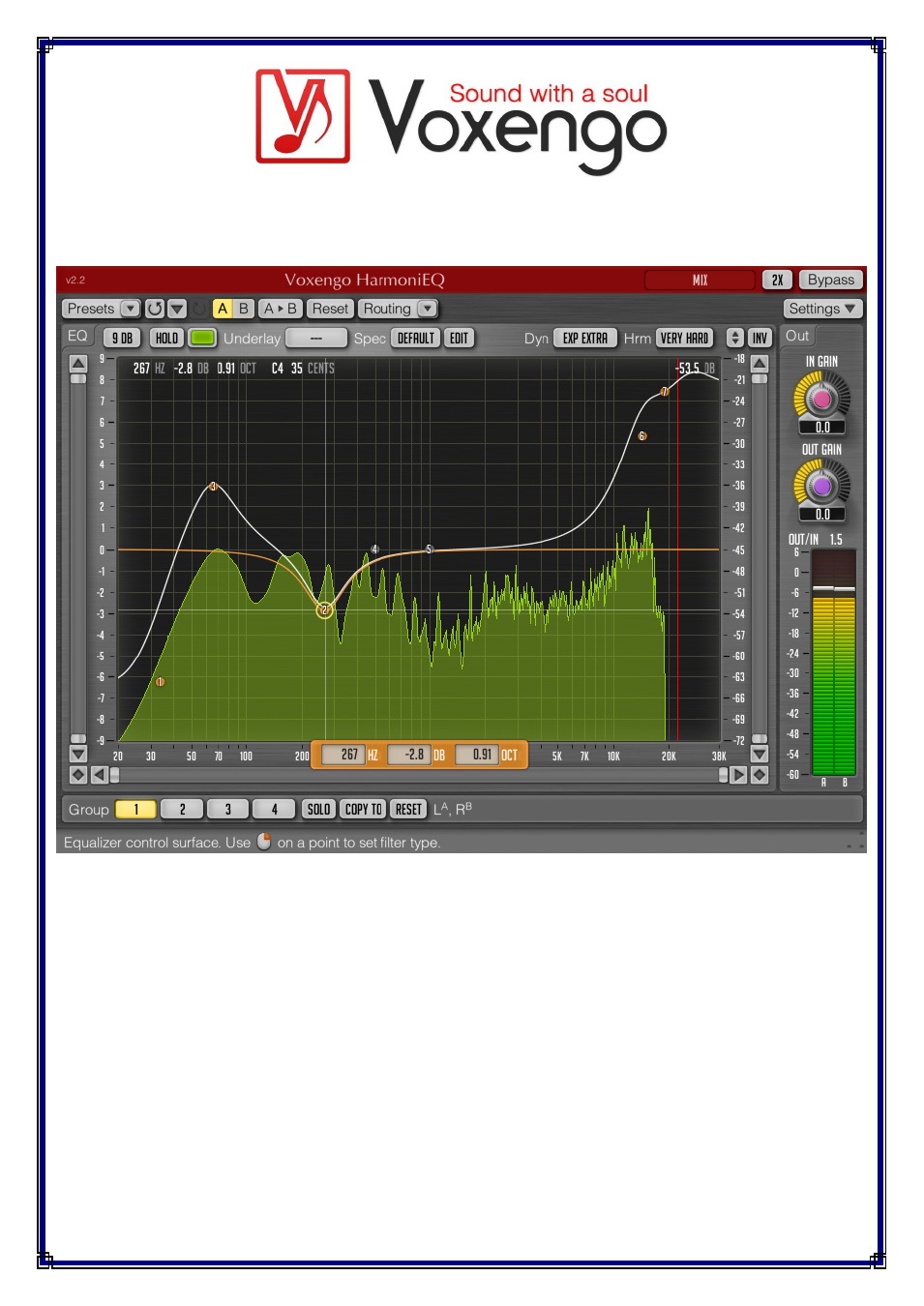Select EQ control point 5

click(x=430, y=549)
